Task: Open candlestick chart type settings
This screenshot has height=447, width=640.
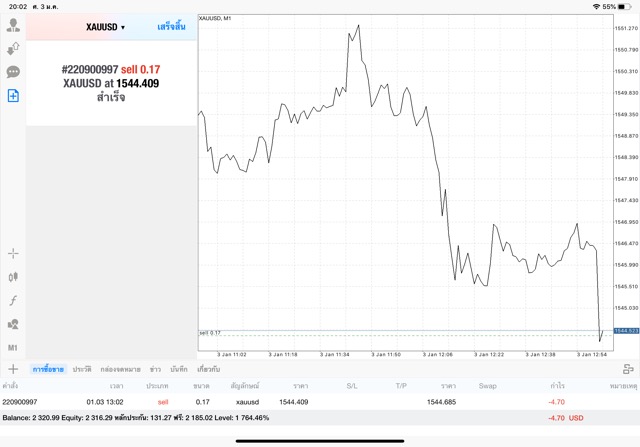Action: point(13,276)
